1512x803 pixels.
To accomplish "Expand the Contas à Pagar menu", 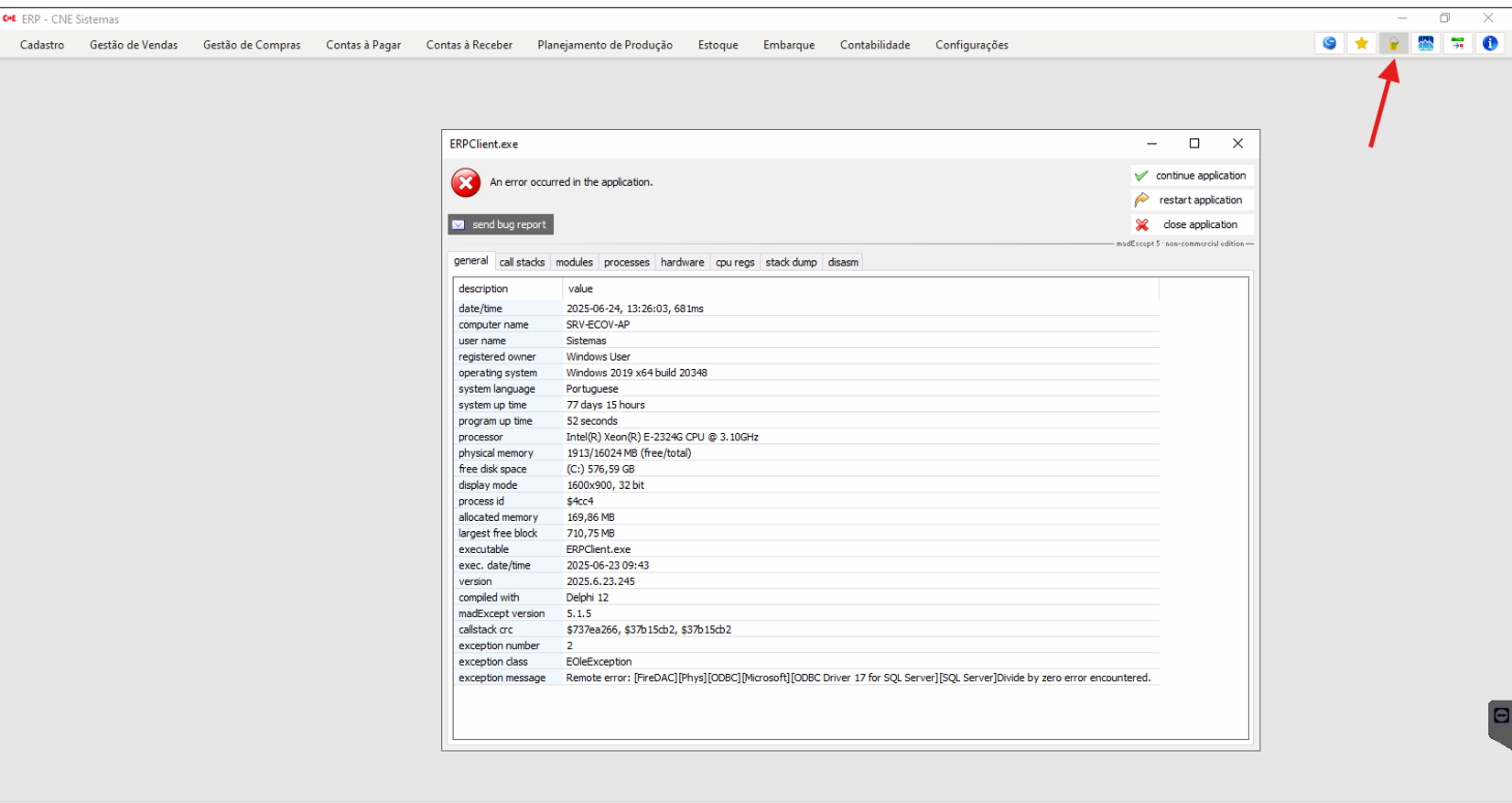I will (363, 45).
